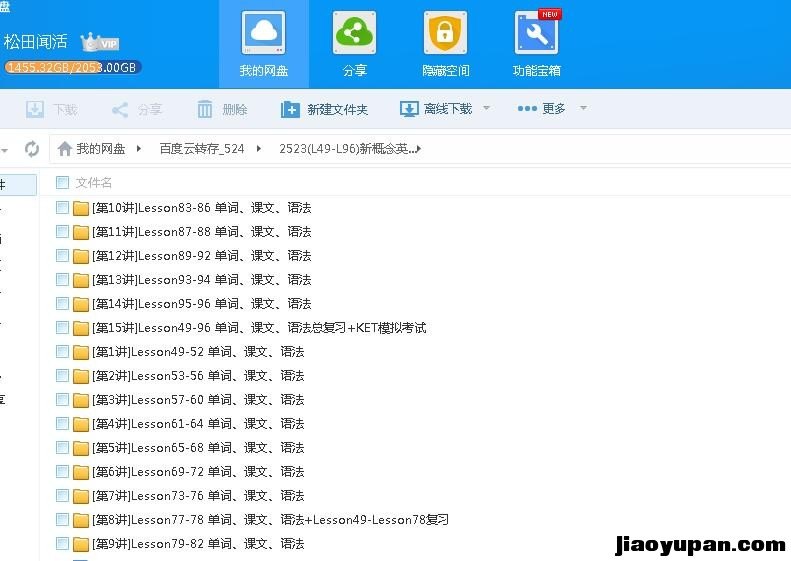Expand arrow after 2523(L49-L96) breadcrumb
791x561 pixels.
(x=419, y=149)
